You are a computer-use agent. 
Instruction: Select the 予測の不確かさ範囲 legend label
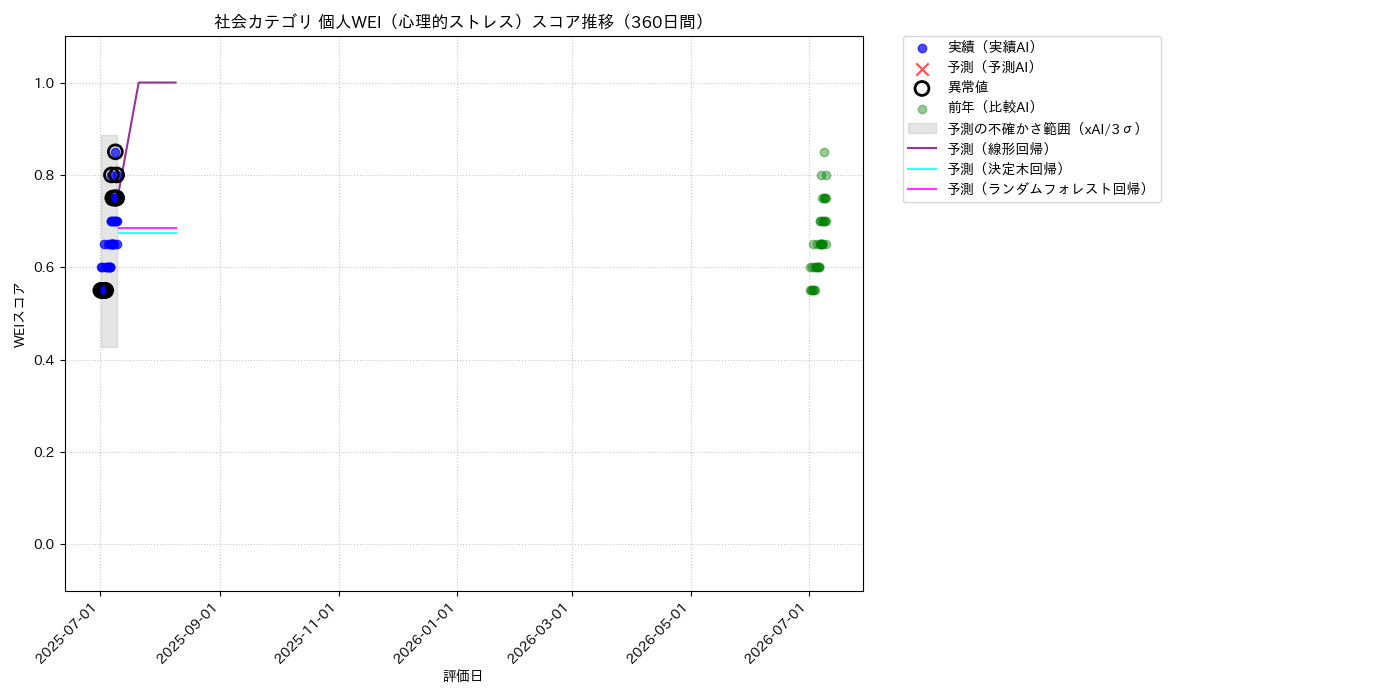[1047, 128]
